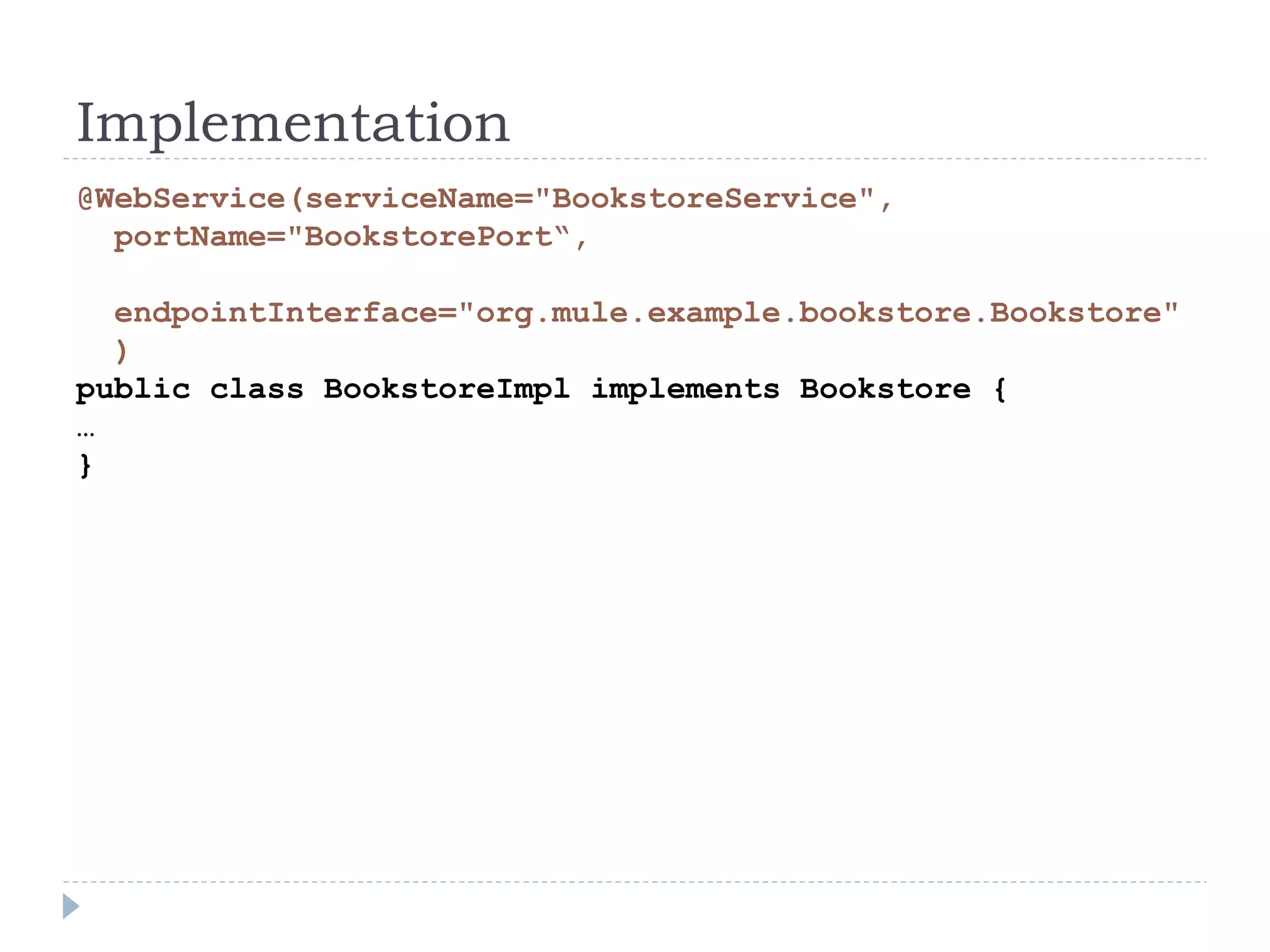The height and width of the screenshot is (952, 1270).
Task: Click the closing parenthesis of the annotation
Action: click(x=122, y=352)
